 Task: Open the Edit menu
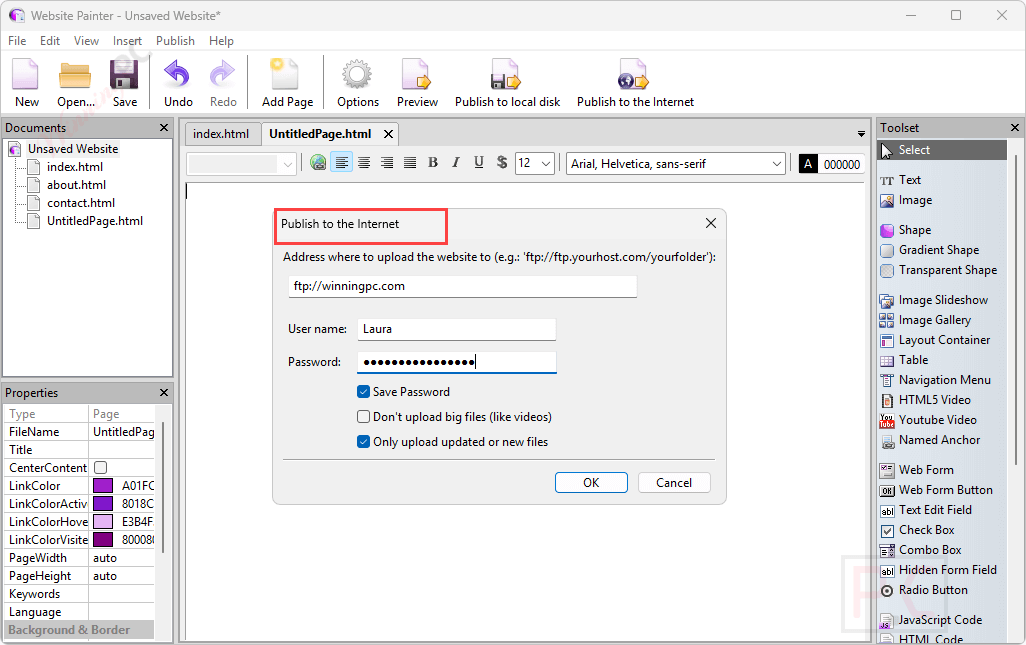(50, 41)
